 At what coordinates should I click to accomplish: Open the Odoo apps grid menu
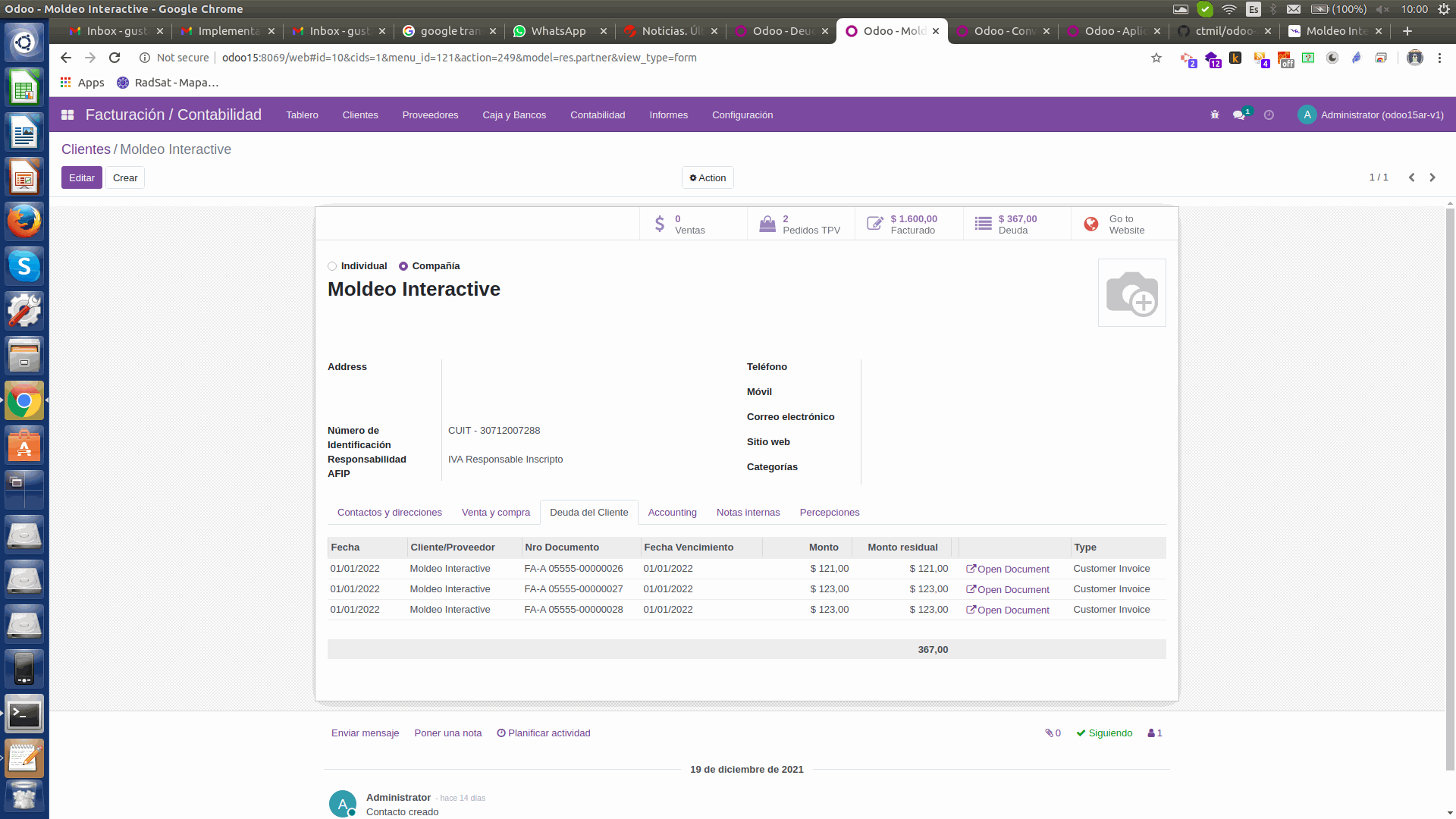click(67, 115)
